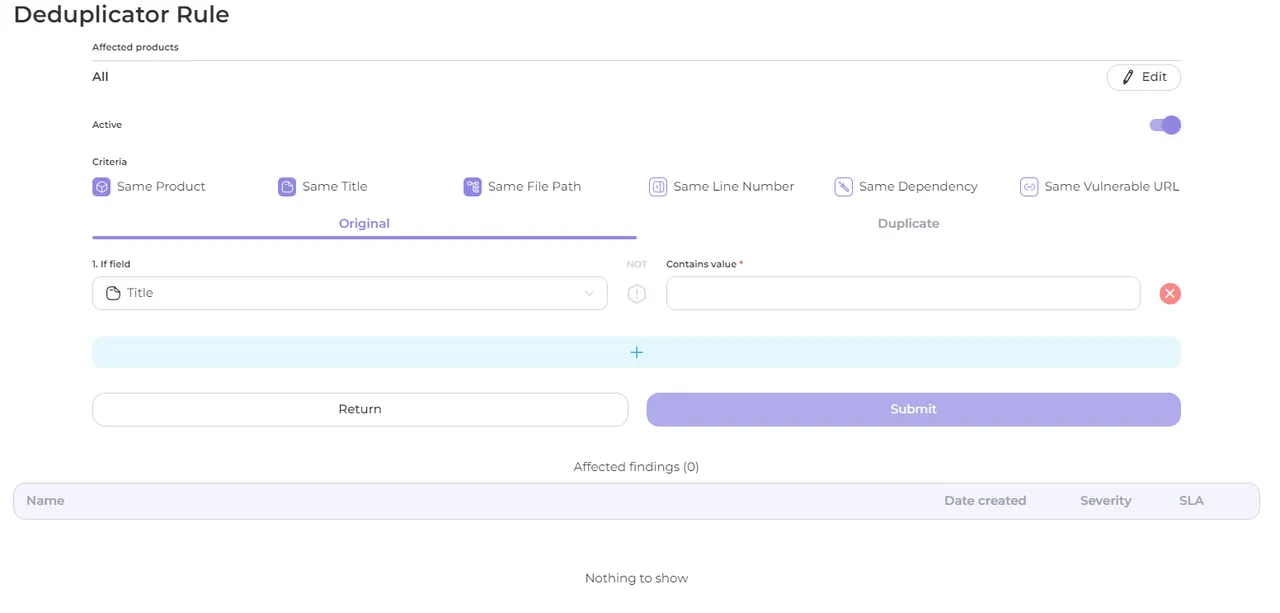Remove condition with red X icon
The width and height of the screenshot is (1280, 613).
click(1170, 293)
